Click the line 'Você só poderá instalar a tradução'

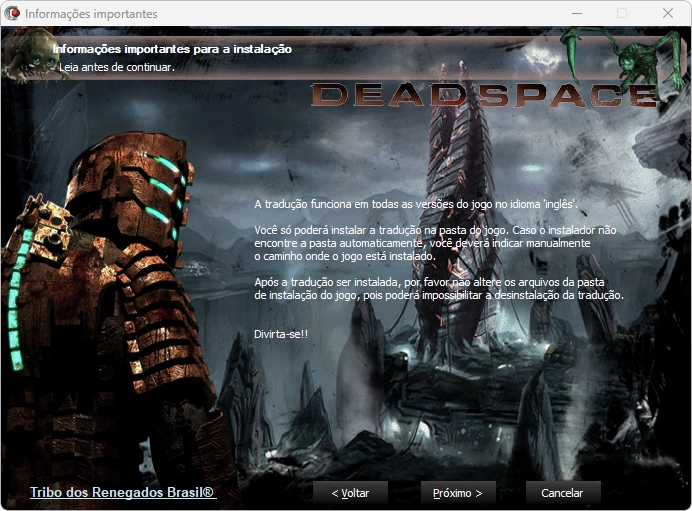[x=435, y=230]
